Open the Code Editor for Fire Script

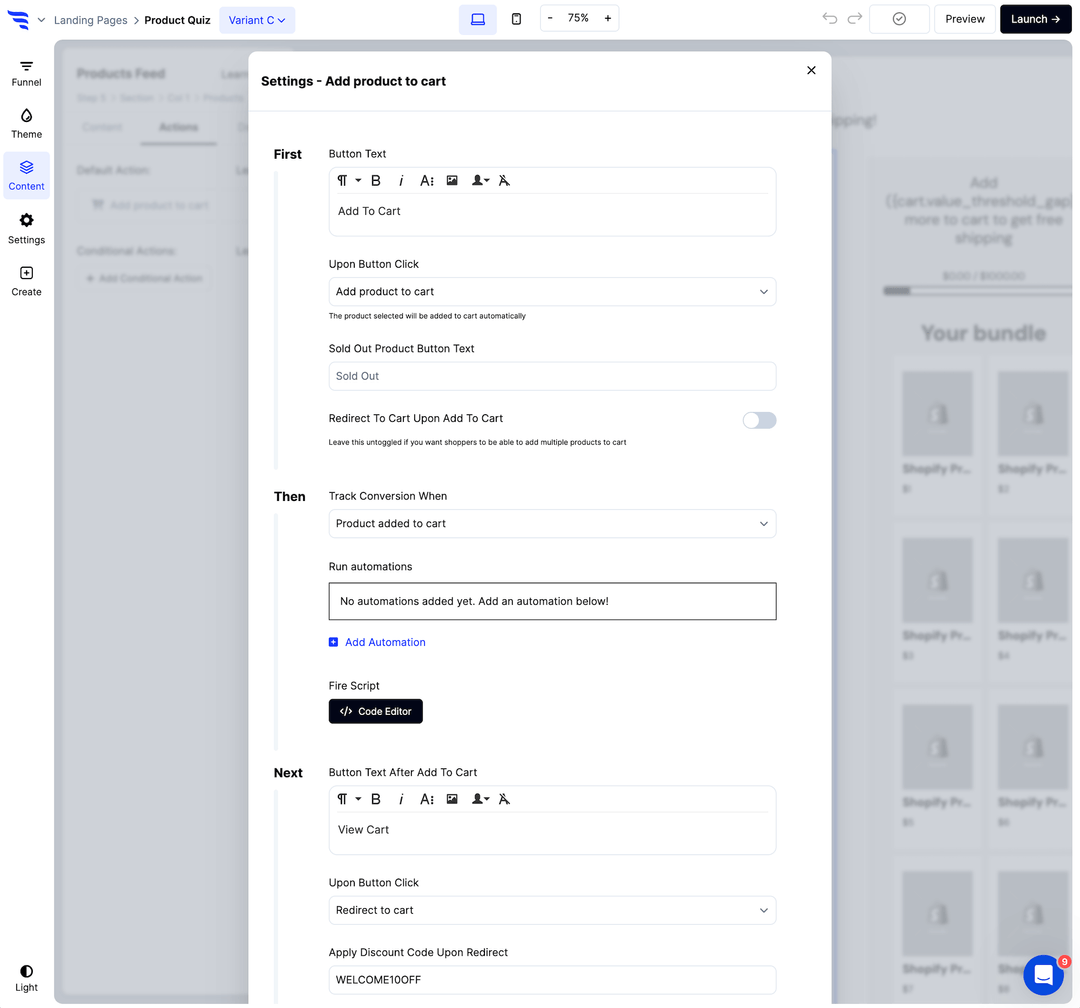point(375,711)
